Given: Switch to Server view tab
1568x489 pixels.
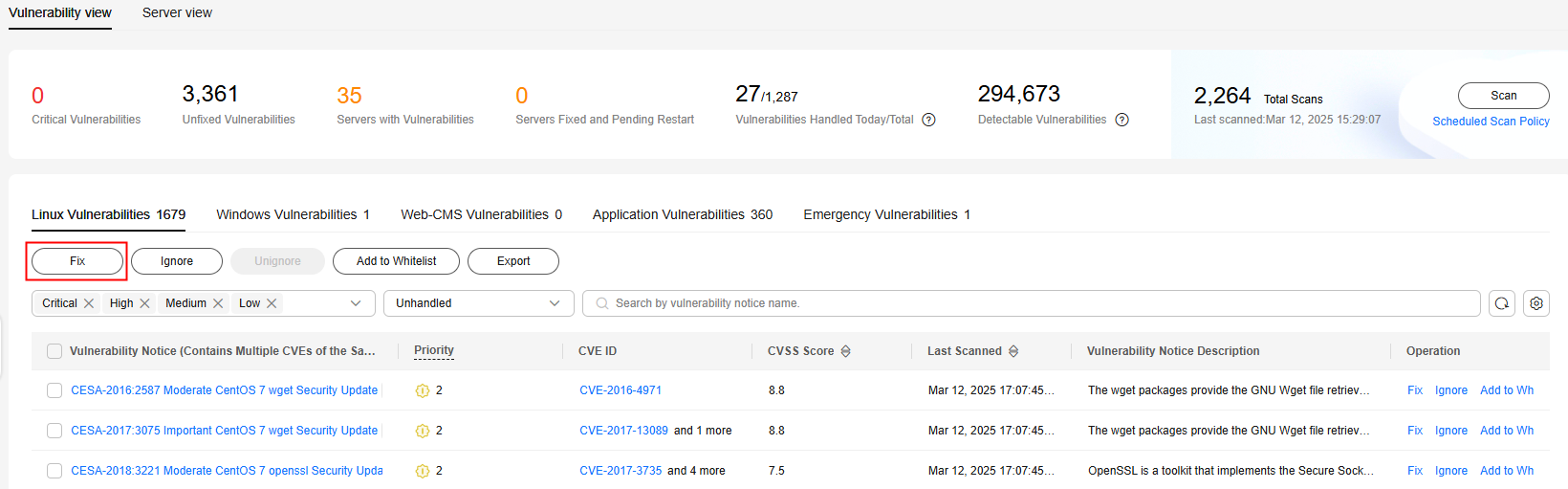Looking at the screenshot, I should [177, 12].
